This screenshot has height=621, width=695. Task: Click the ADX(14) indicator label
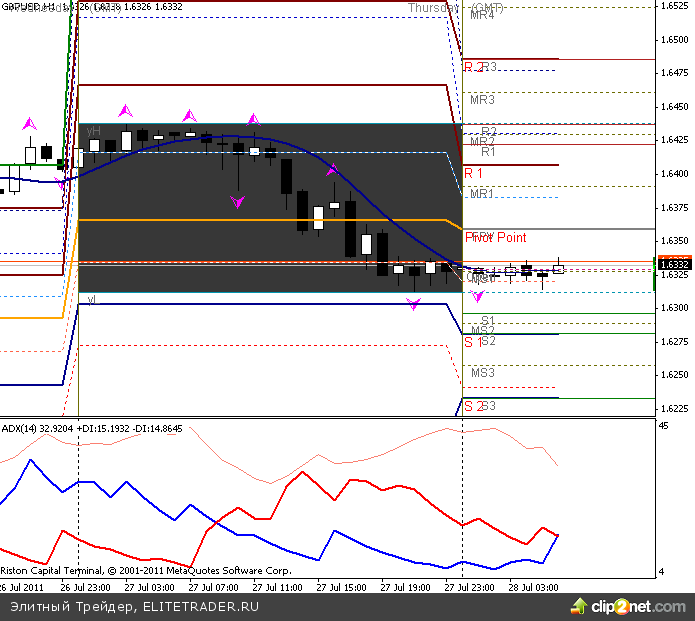click(x=21, y=428)
